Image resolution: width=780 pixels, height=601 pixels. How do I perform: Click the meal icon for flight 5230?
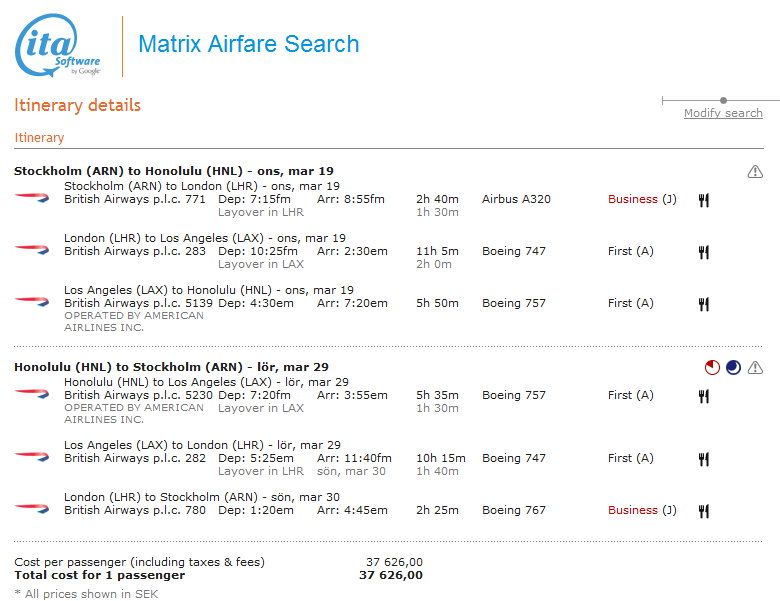coord(704,396)
